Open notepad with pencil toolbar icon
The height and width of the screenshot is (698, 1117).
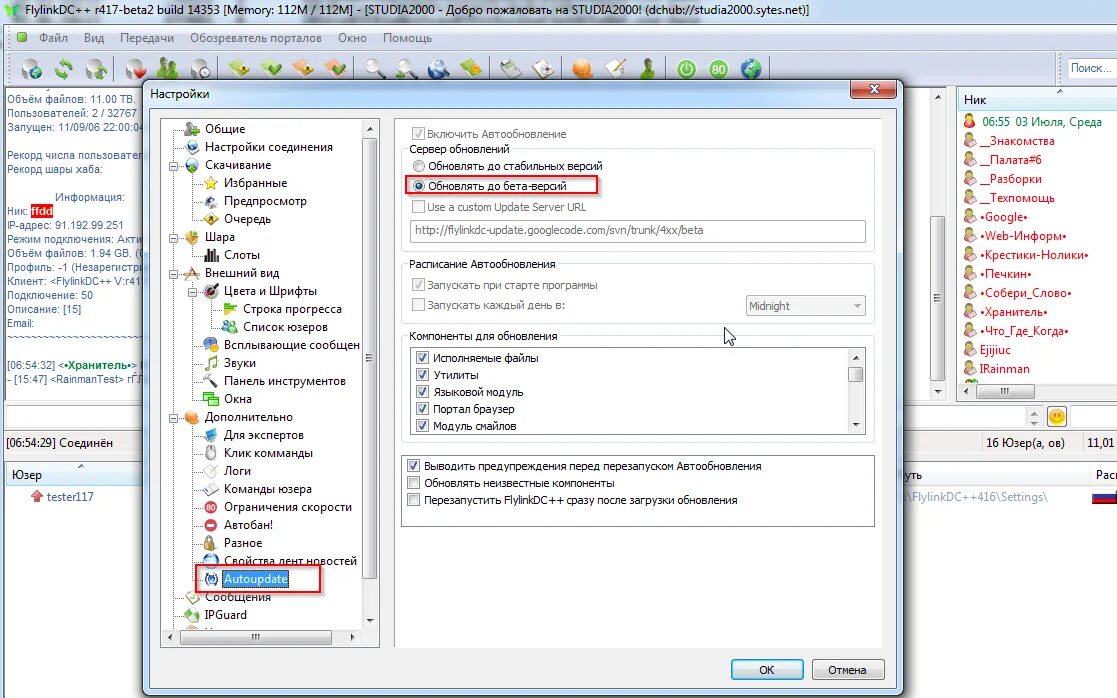(x=615, y=68)
